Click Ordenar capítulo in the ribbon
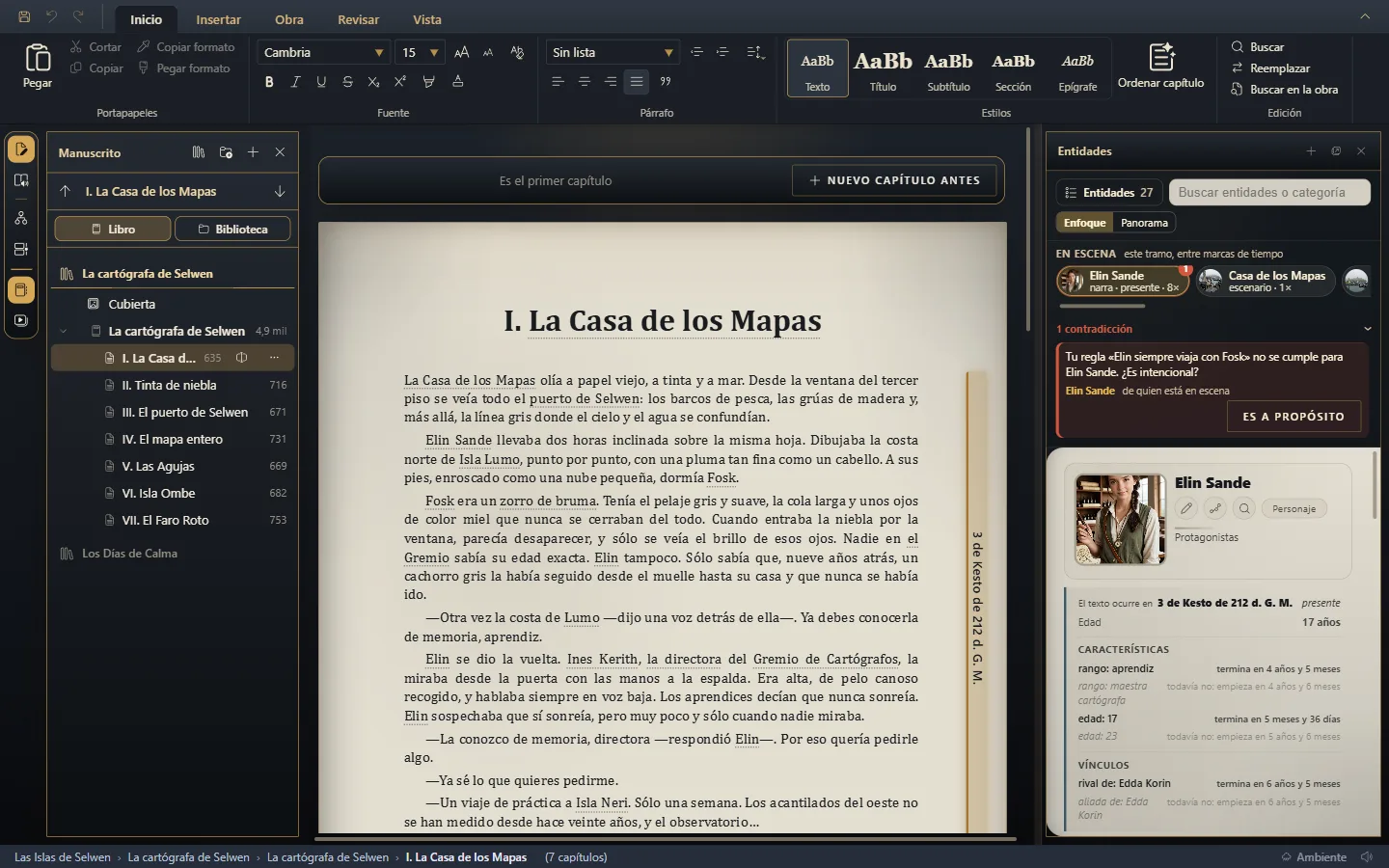 tap(1160, 66)
